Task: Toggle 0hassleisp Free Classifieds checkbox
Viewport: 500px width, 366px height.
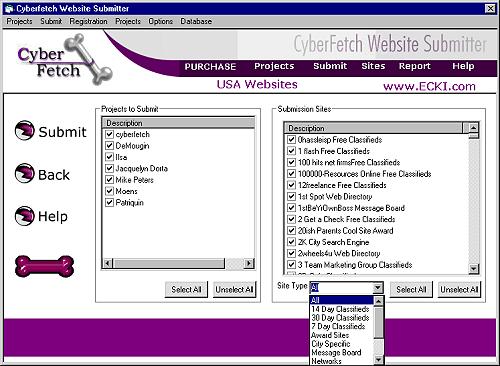Action: (291, 139)
